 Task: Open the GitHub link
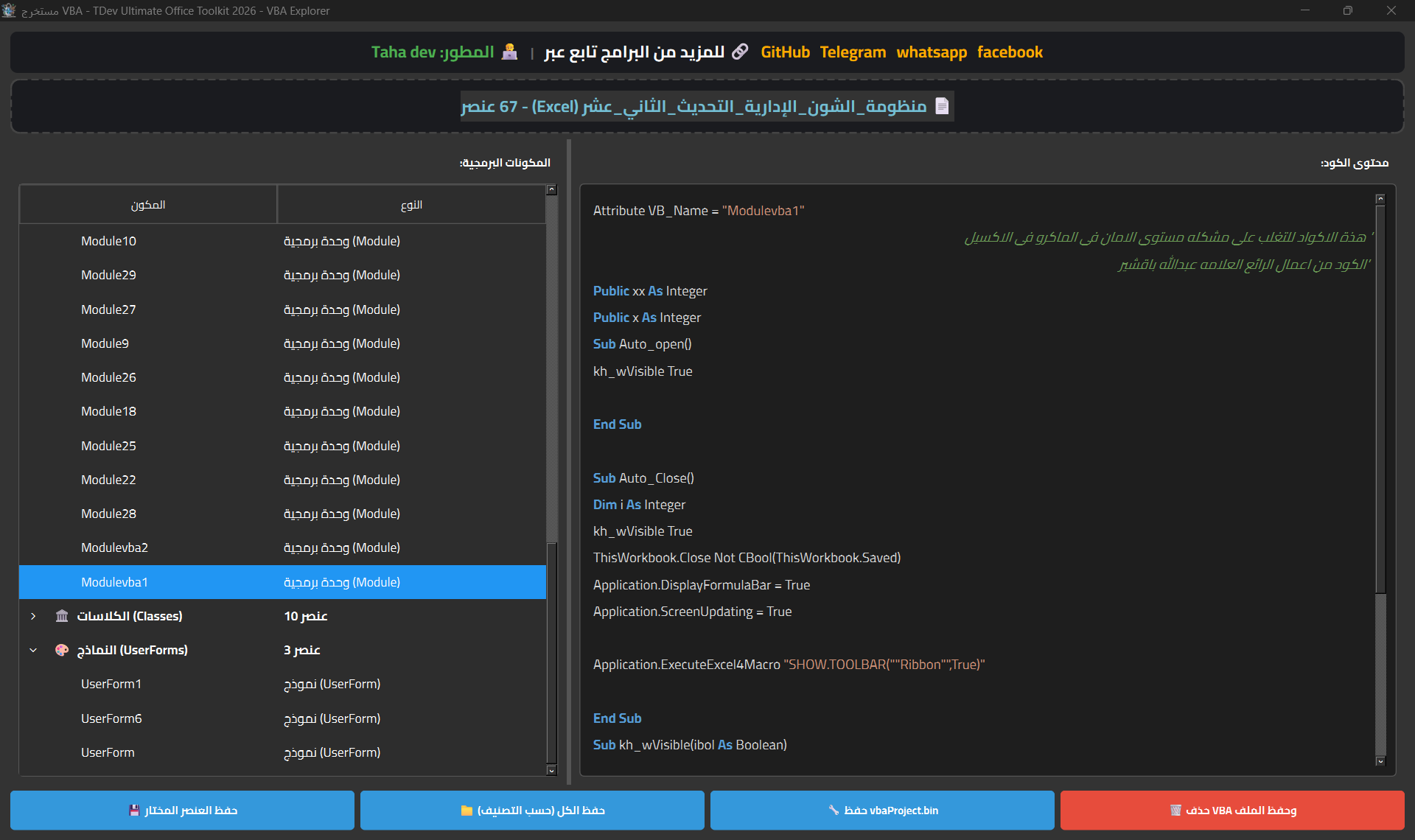(x=785, y=52)
